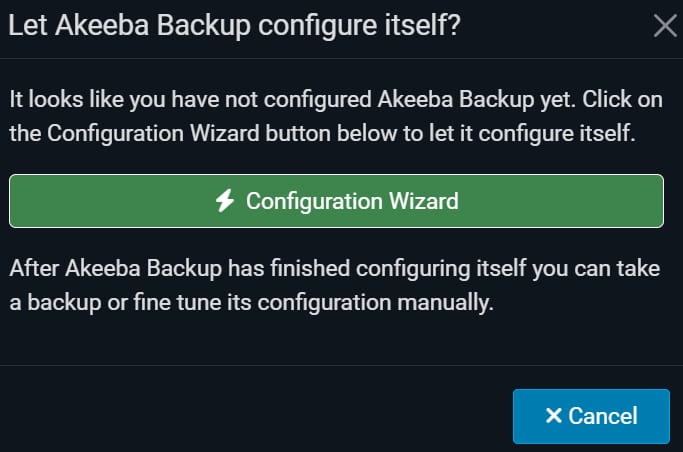Click the X icon inside the Cancel button
Viewport: 683px width, 452px height.
point(554,415)
